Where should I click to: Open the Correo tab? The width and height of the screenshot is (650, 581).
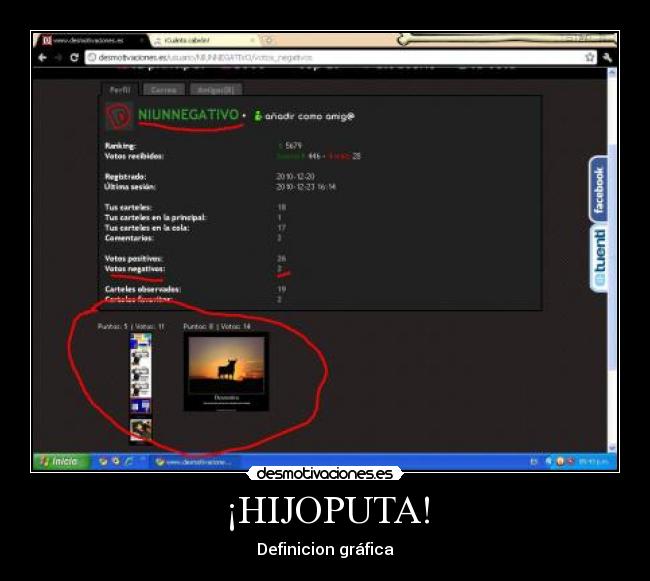(x=164, y=90)
